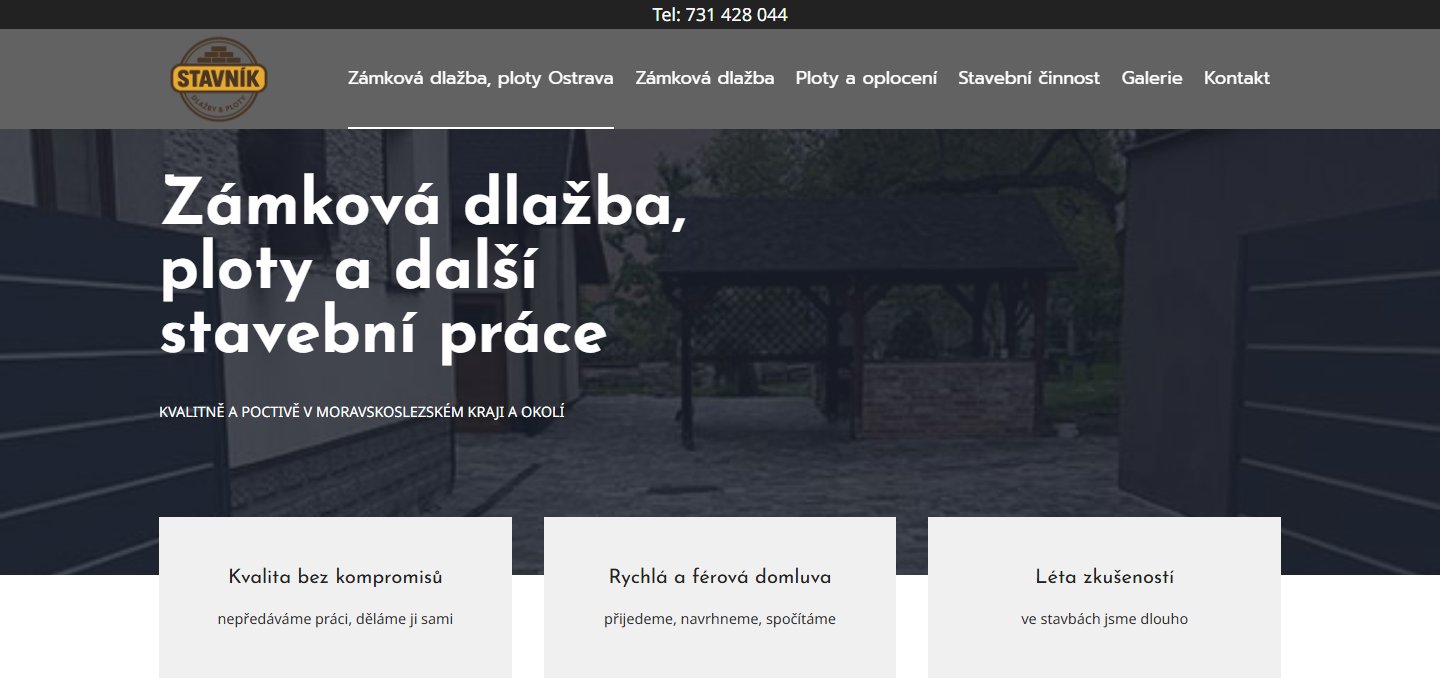This screenshot has width=1440, height=680.
Task: Open the Galerie page
Action: point(1152,78)
